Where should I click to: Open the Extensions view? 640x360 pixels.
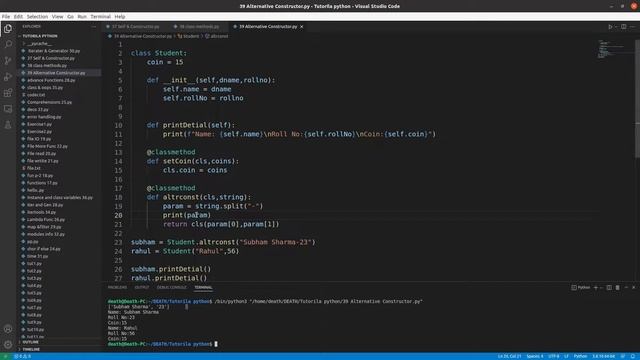pos(8,93)
